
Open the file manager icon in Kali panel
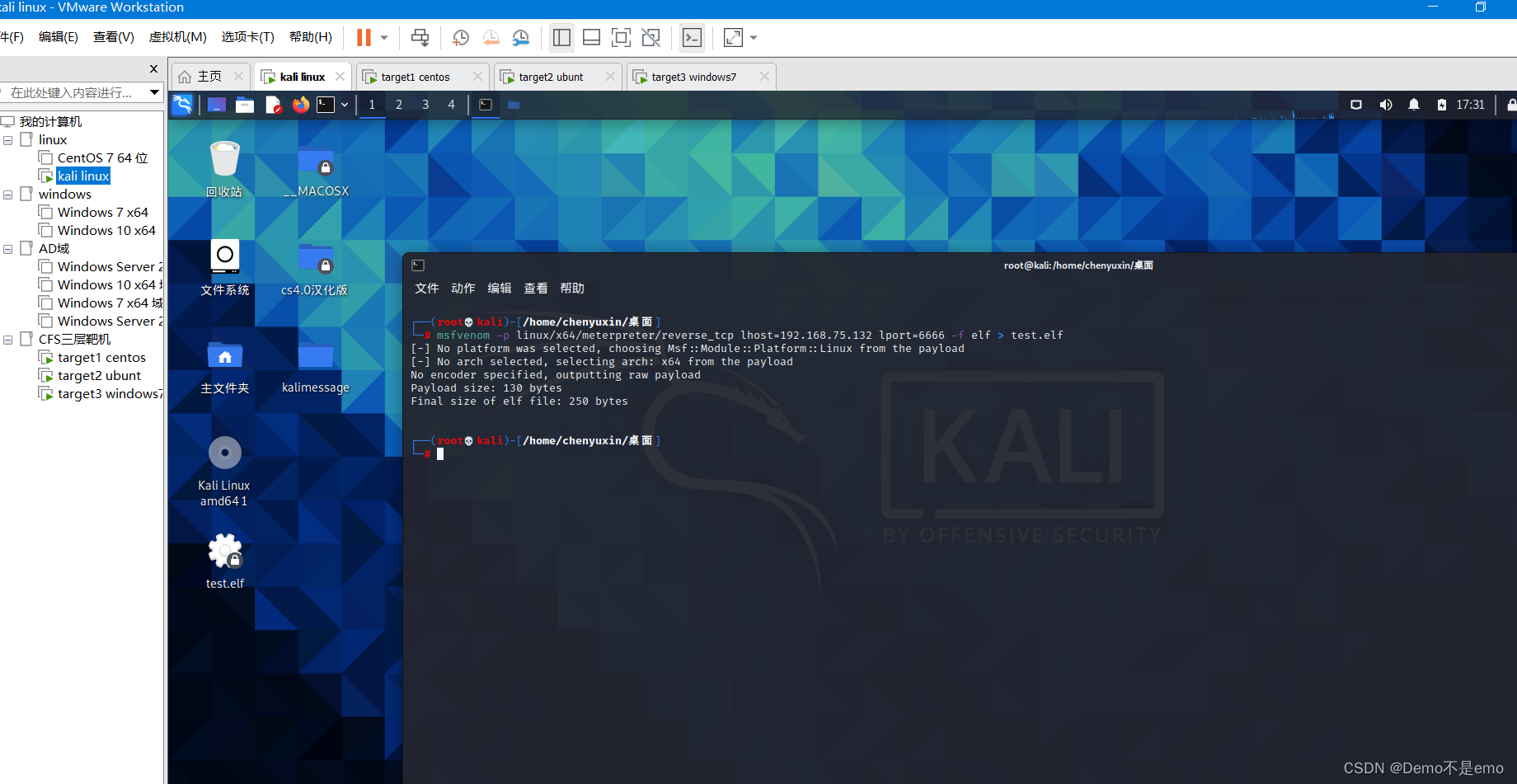tap(245, 105)
